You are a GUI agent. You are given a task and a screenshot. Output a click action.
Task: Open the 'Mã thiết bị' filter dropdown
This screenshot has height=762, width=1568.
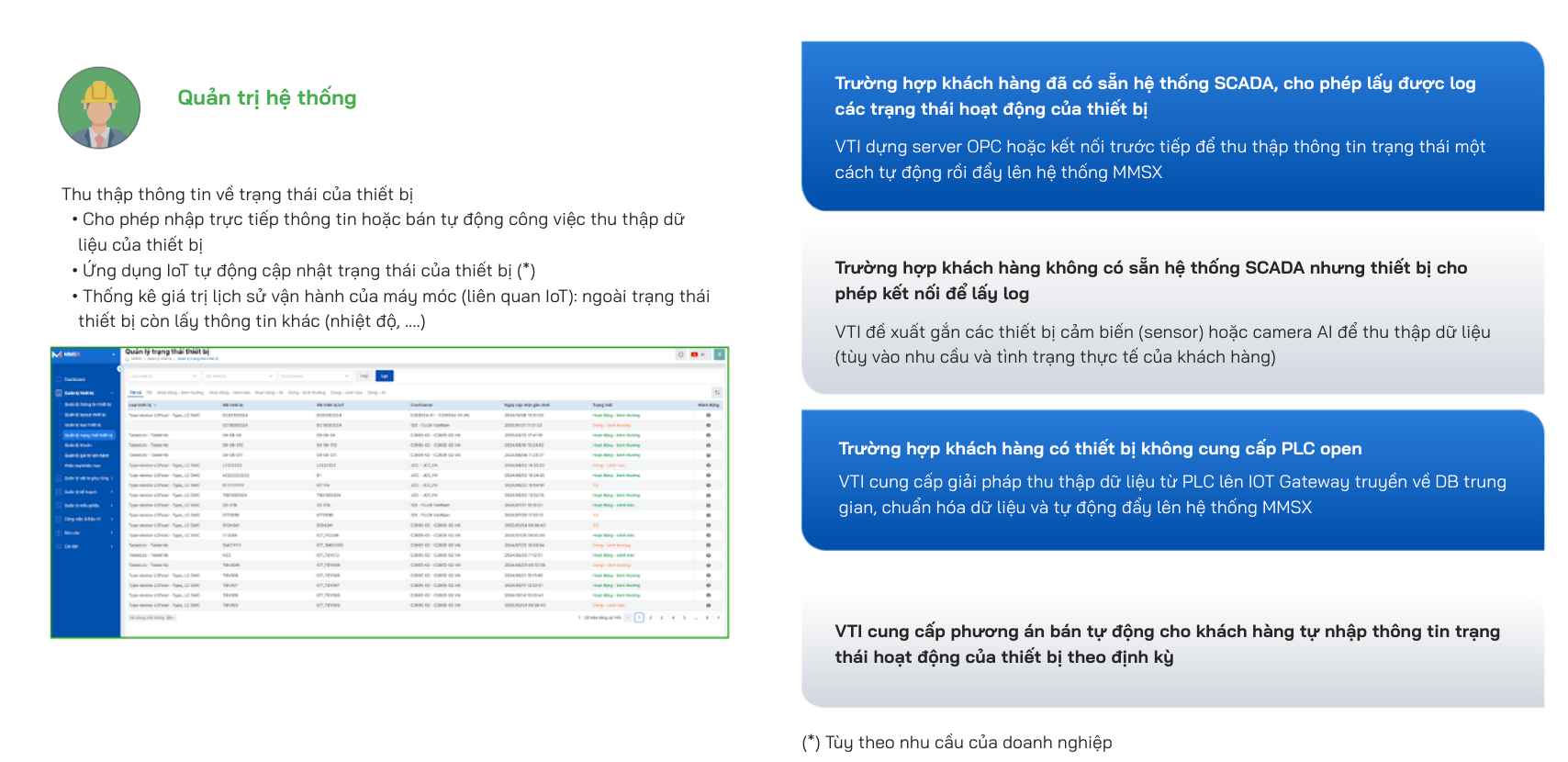[239, 376]
